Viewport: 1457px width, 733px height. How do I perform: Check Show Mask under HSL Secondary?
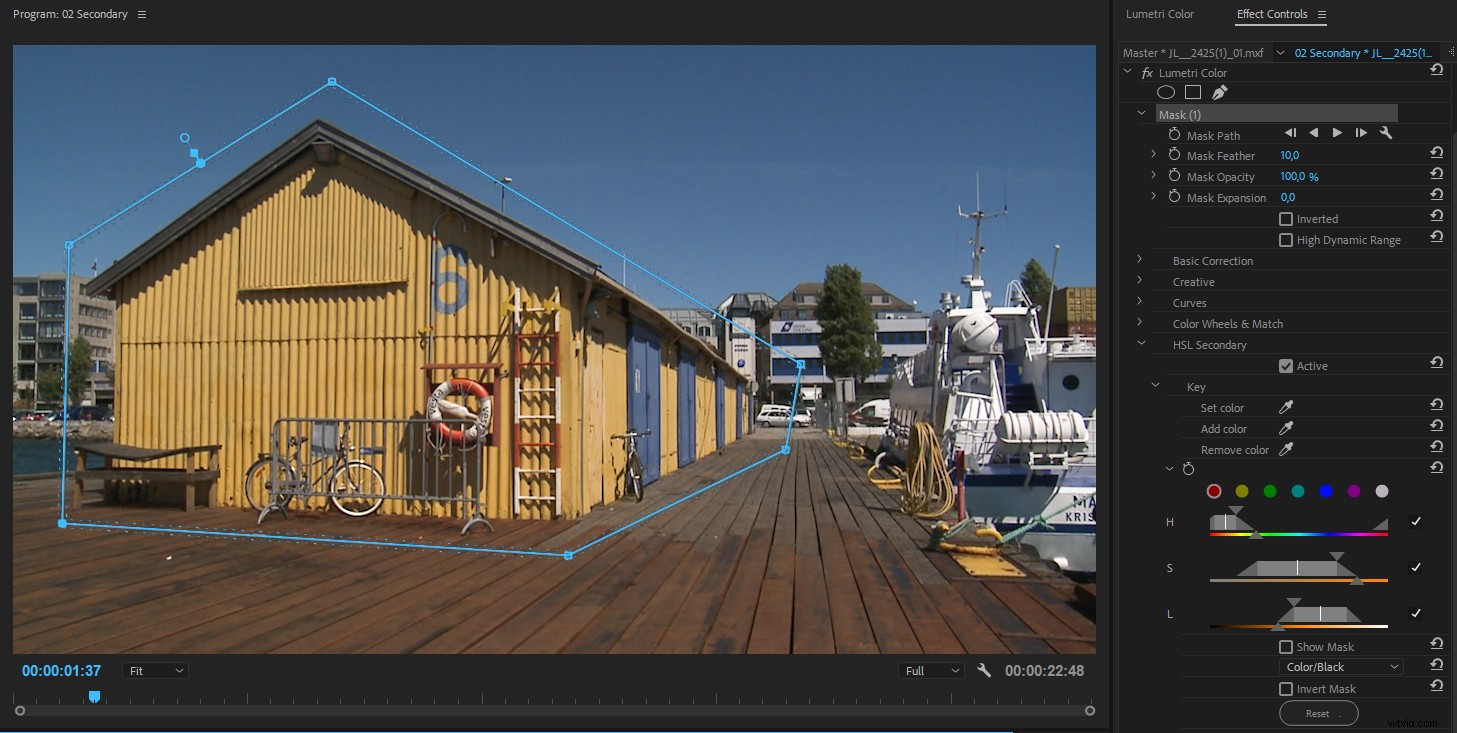tap(1286, 646)
